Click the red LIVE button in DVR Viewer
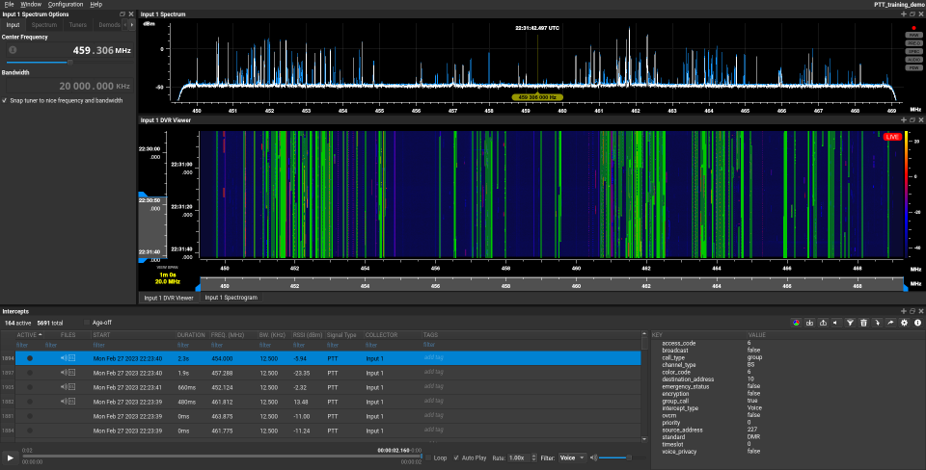This screenshot has width=926, height=470. (x=892, y=136)
